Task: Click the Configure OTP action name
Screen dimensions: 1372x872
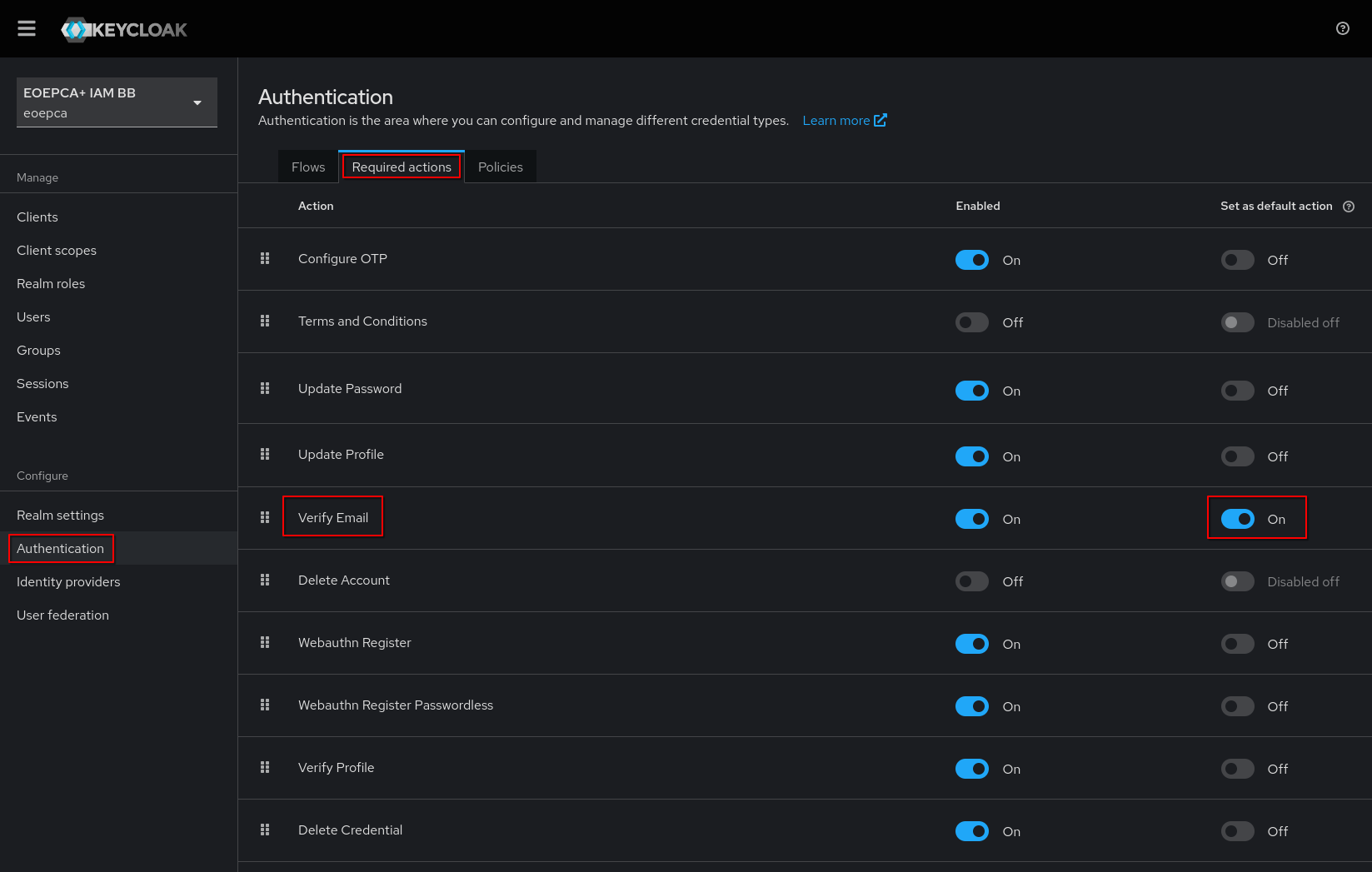Action: click(342, 258)
